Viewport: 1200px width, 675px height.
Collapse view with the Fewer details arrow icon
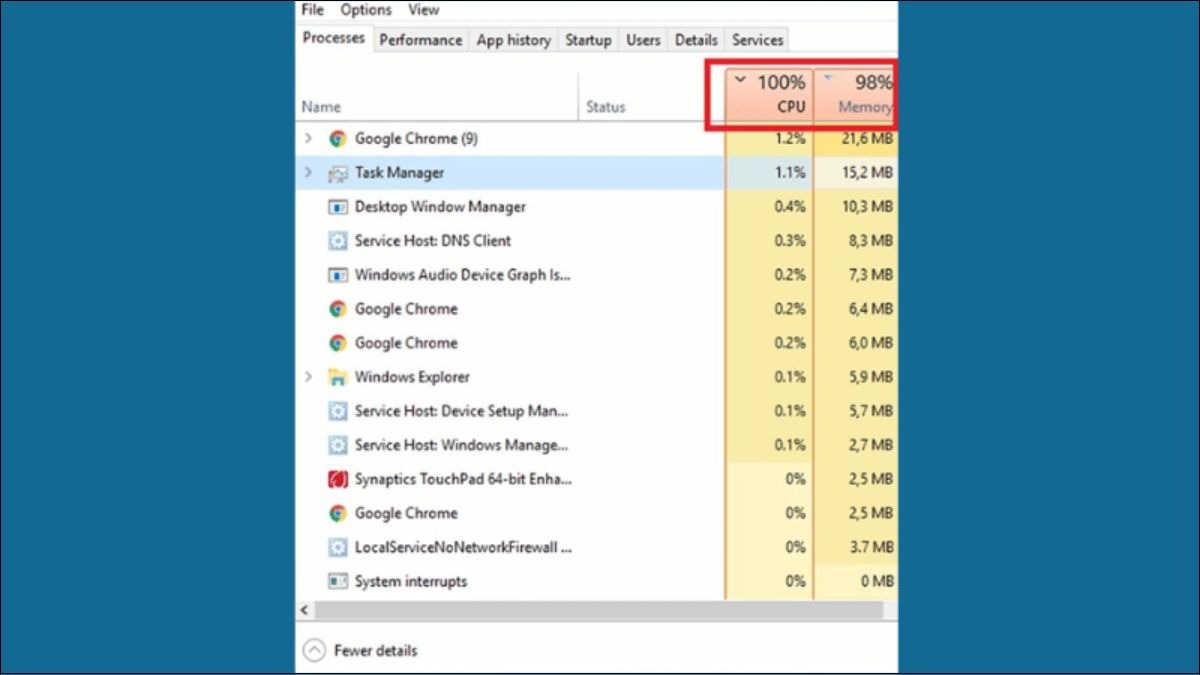click(314, 651)
